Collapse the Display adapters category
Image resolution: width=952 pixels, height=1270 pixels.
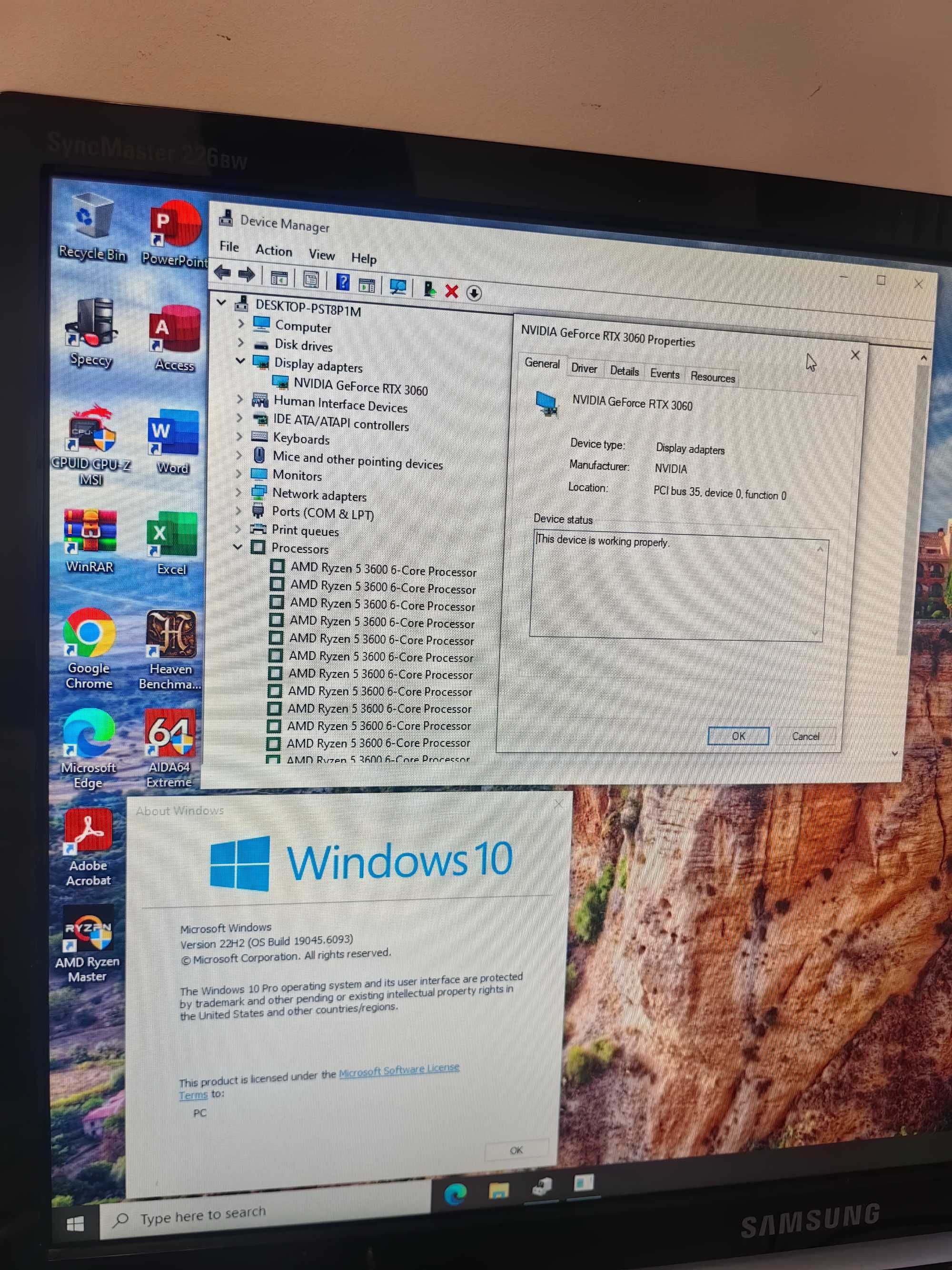tap(240, 360)
